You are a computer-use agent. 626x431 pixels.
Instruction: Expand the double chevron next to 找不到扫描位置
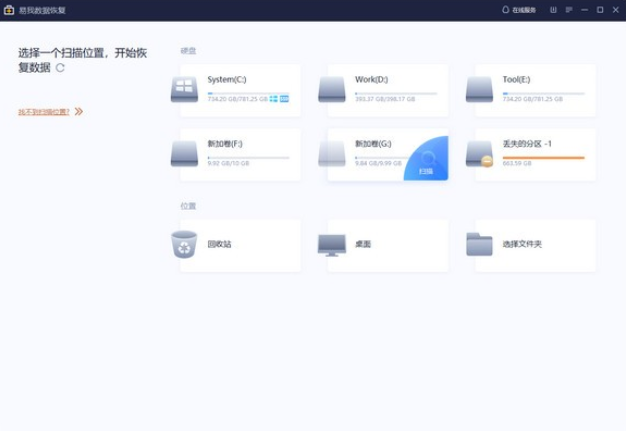tap(79, 112)
